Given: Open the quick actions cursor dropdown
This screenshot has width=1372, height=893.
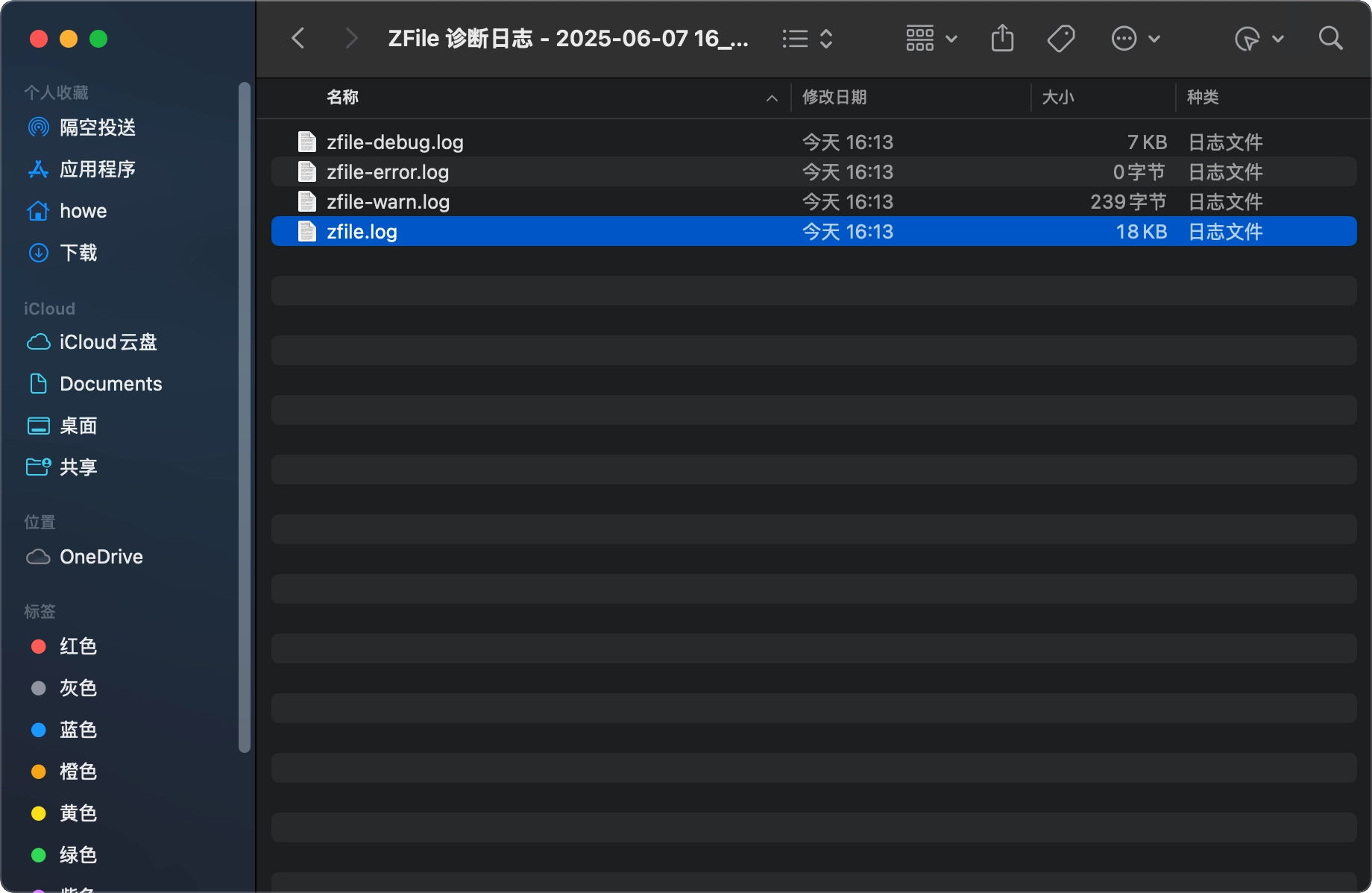Looking at the screenshot, I should point(1259,38).
